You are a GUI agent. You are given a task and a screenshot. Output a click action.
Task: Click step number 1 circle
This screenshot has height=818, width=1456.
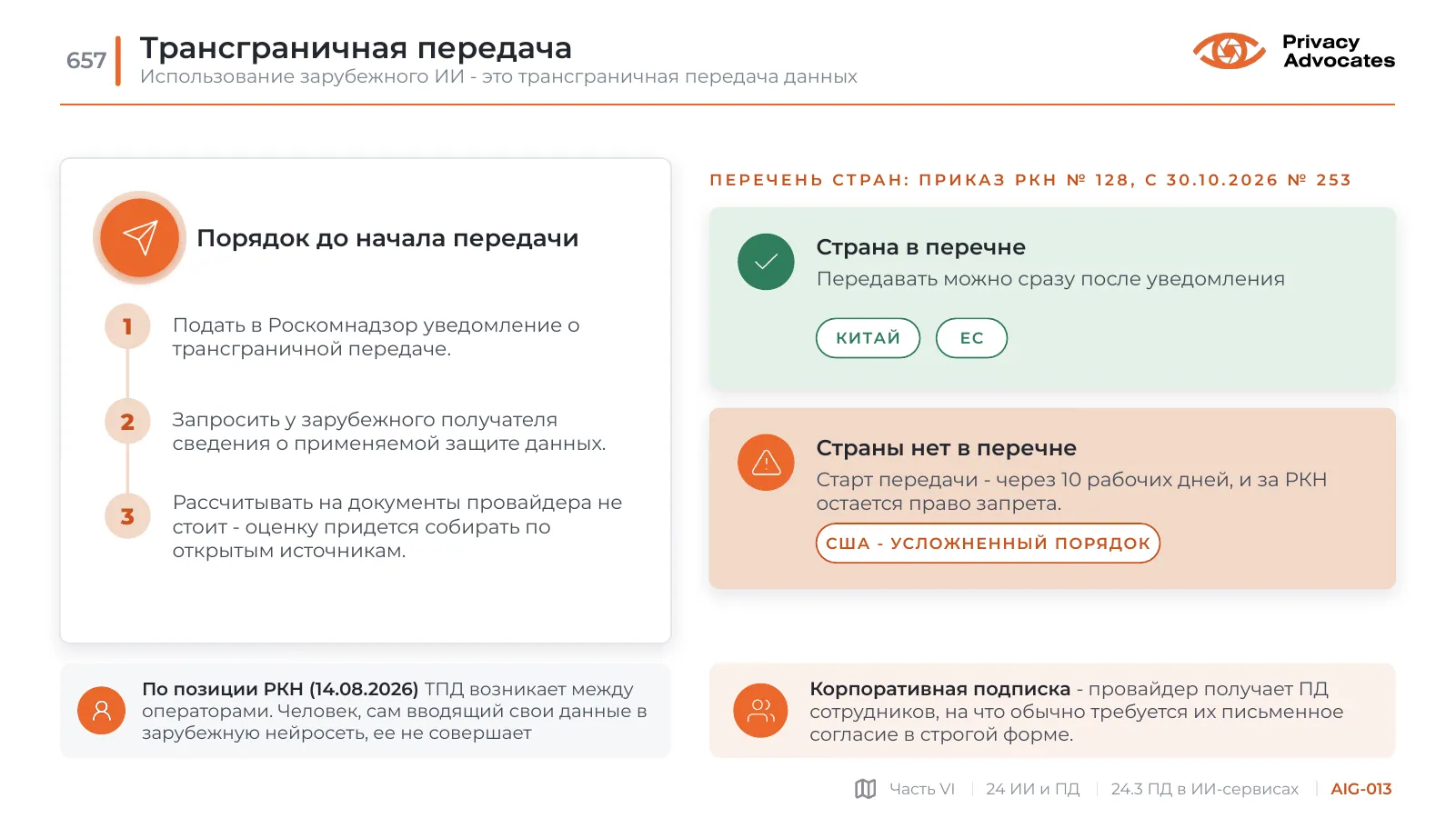tap(127, 326)
